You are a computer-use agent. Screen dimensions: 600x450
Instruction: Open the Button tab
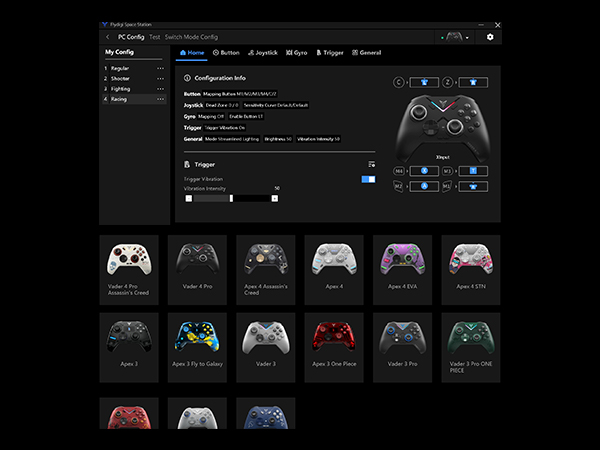tap(226, 53)
